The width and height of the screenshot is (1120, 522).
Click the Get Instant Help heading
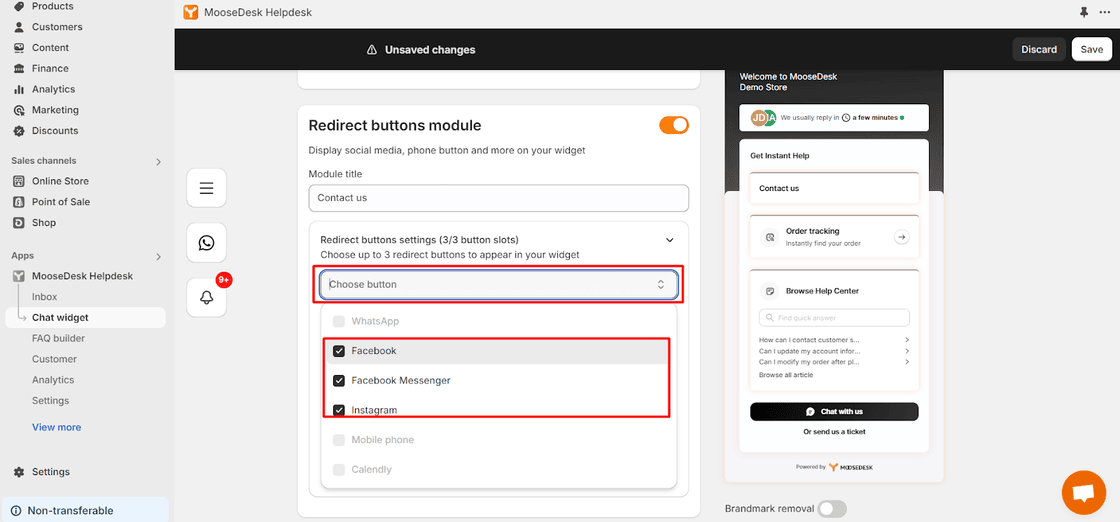(779, 156)
